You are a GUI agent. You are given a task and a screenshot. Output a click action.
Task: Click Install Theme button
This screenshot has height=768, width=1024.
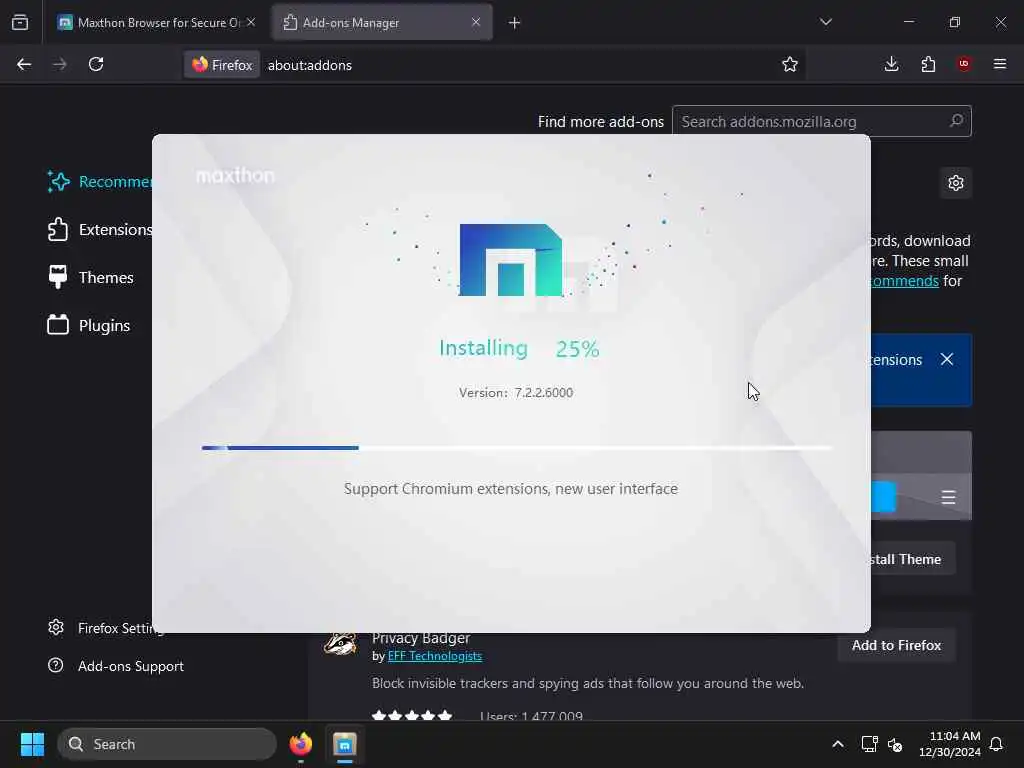[x=913, y=559]
